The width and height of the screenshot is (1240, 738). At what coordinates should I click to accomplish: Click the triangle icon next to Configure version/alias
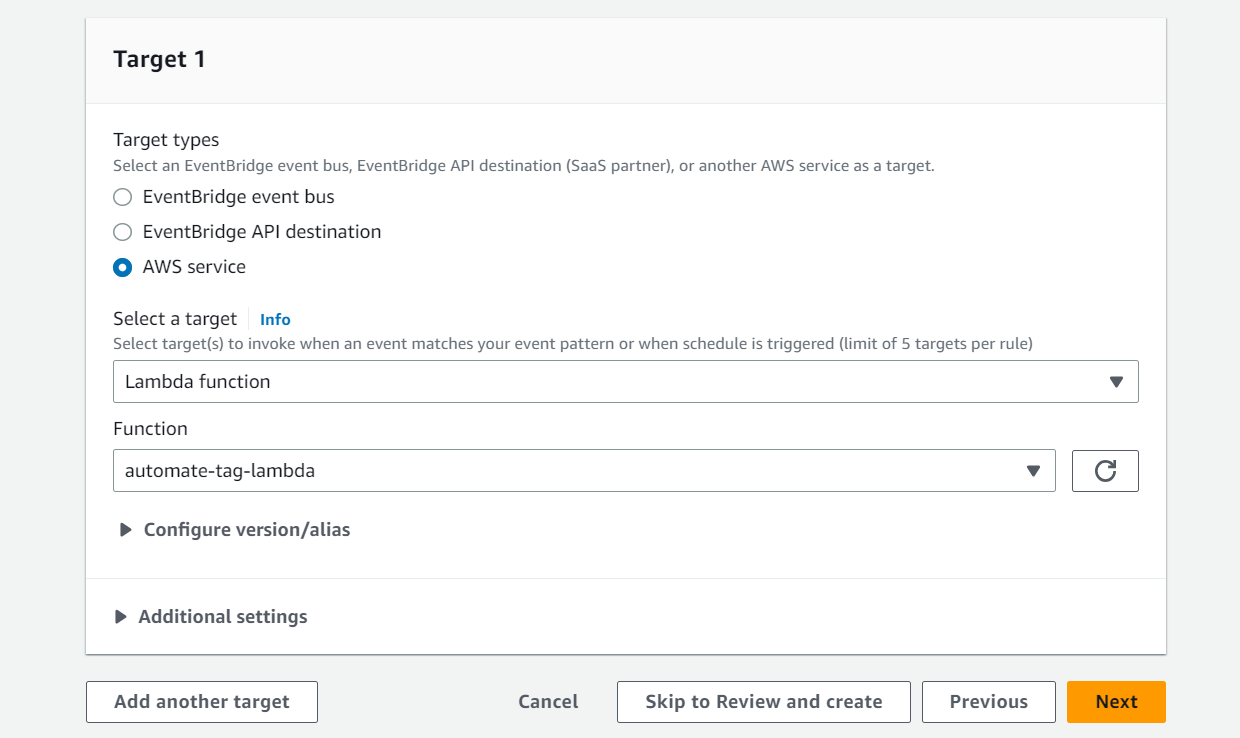click(125, 530)
